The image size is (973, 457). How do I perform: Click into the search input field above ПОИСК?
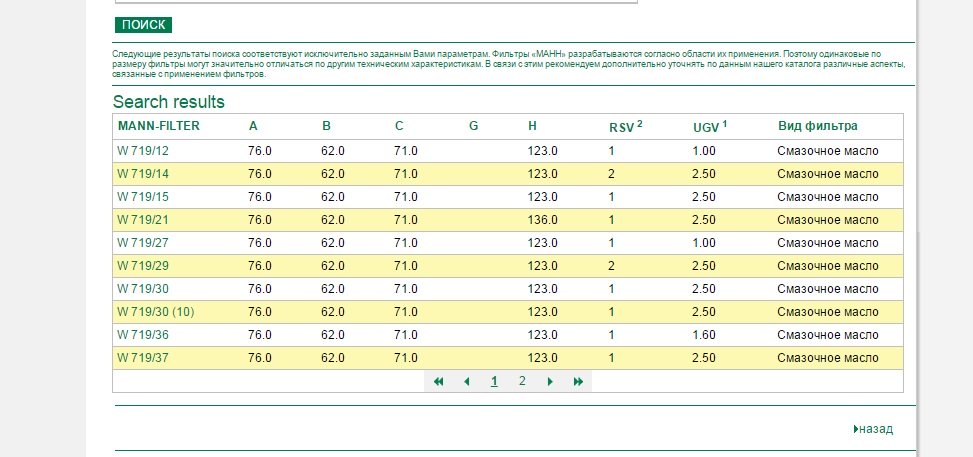pyautogui.click(x=375, y=2)
